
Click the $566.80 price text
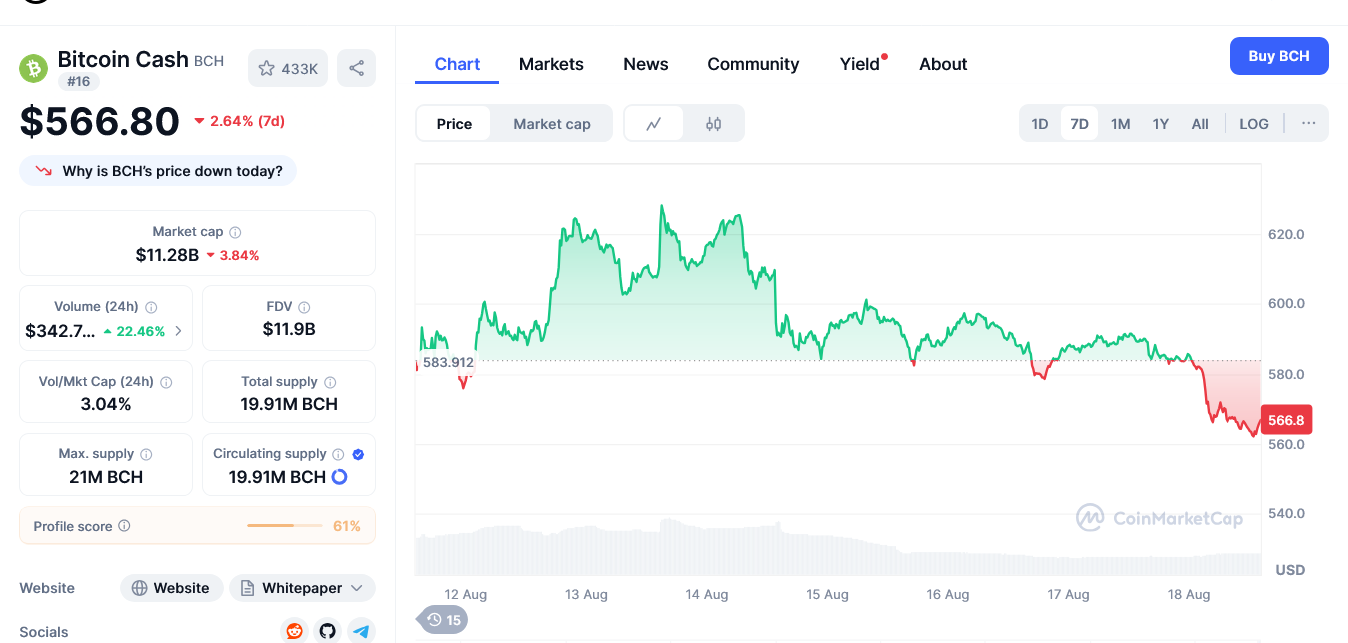pos(100,121)
